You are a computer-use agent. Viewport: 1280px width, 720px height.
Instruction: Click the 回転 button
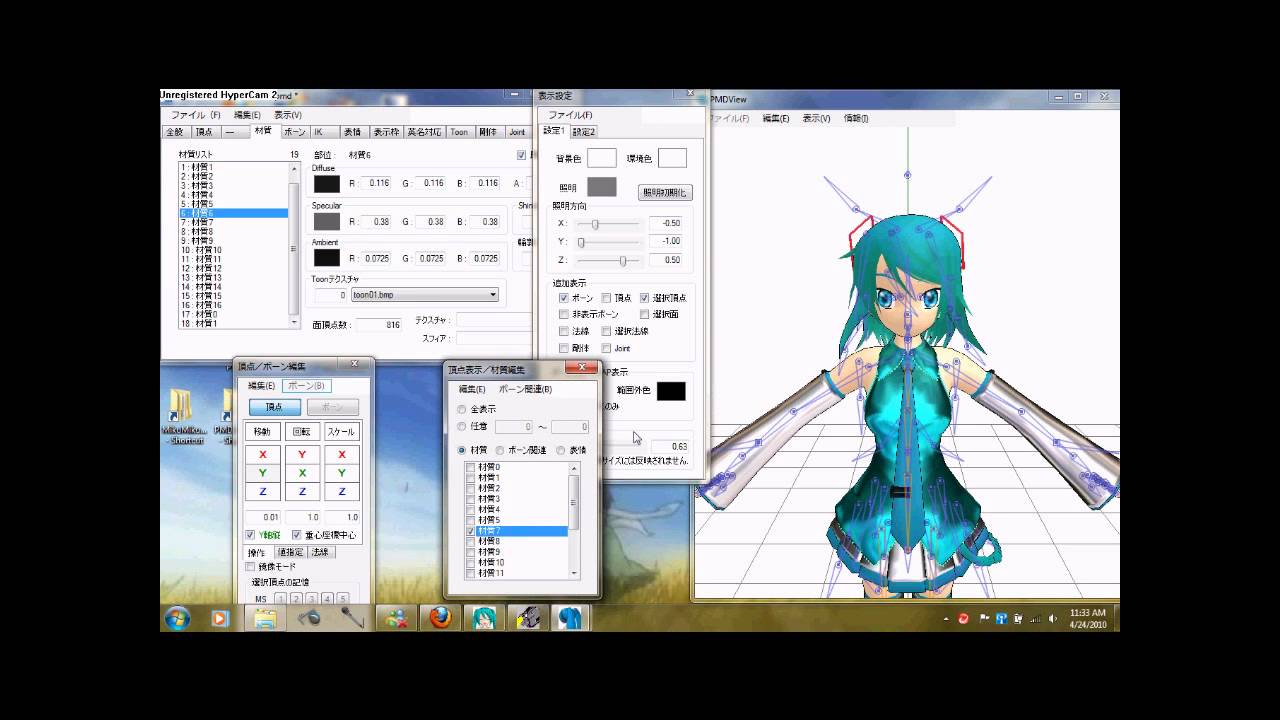(x=302, y=432)
